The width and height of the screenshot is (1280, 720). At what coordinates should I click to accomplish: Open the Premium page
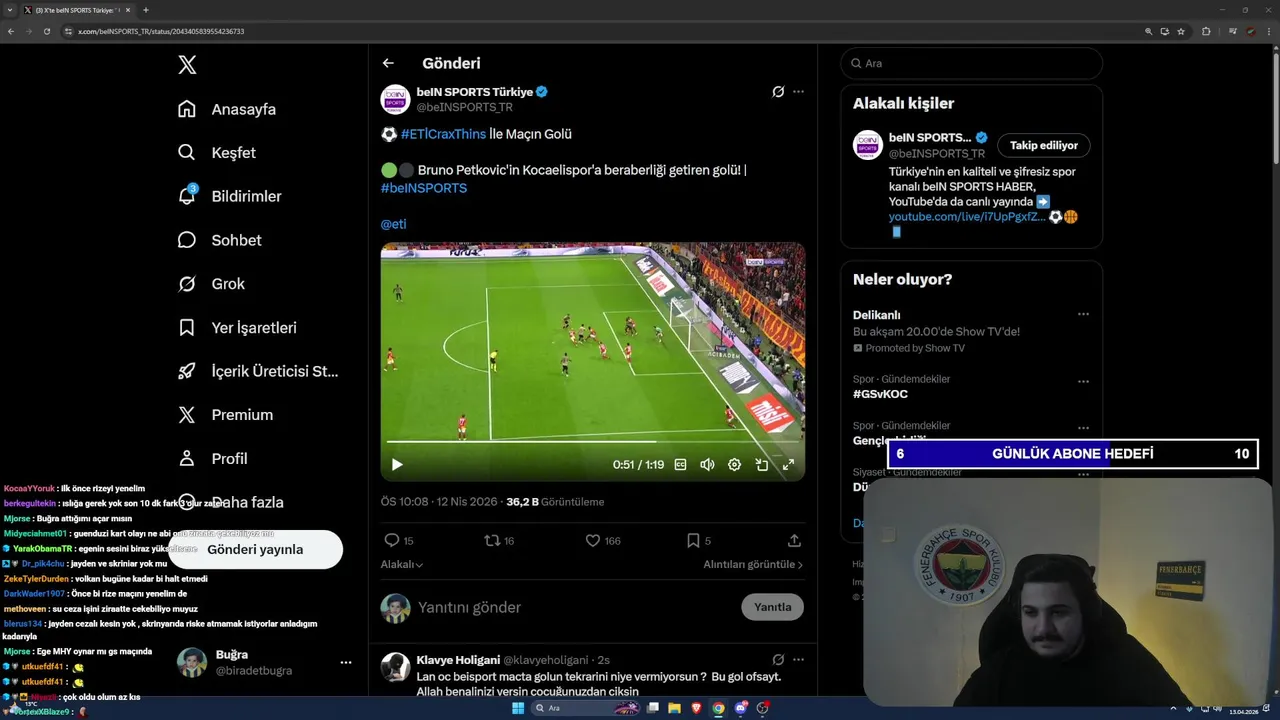click(225, 415)
